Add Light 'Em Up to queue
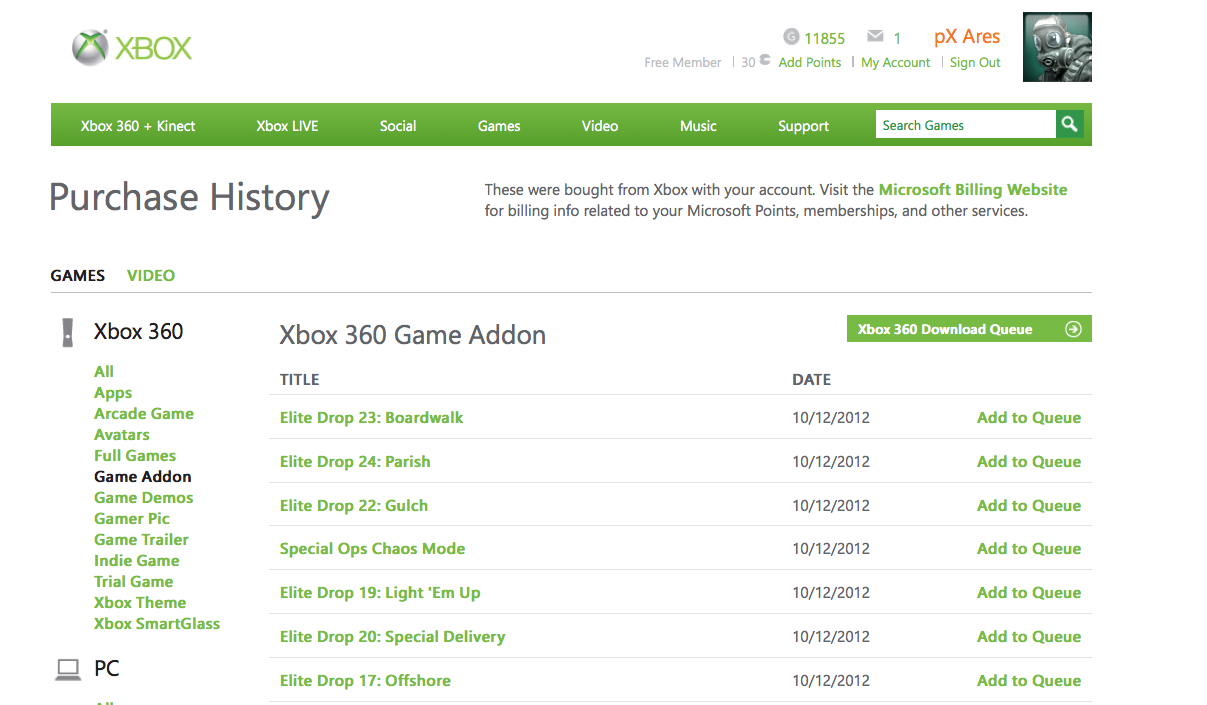This screenshot has height=705, width=1207. pyautogui.click(x=1029, y=592)
